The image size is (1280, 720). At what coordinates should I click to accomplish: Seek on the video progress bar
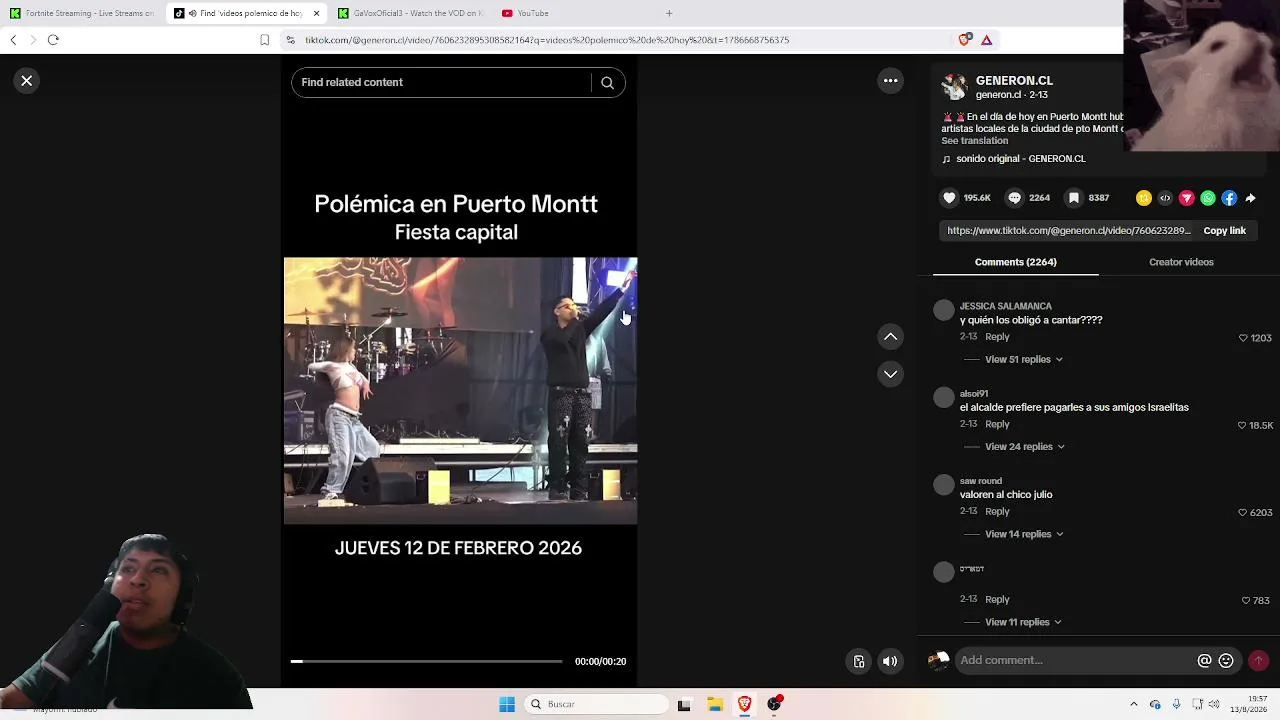click(427, 661)
